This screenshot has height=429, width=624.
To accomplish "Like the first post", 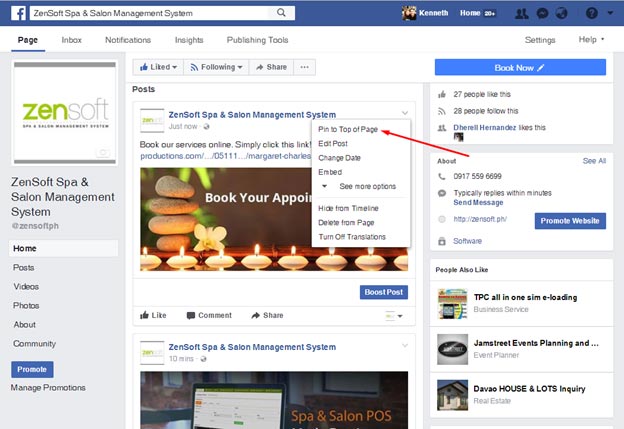I will 153,315.
